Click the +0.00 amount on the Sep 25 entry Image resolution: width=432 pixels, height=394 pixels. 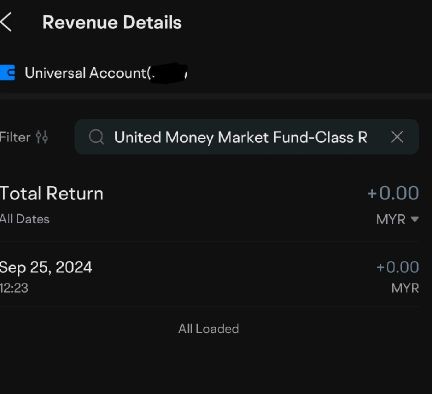(x=397, y=267)
